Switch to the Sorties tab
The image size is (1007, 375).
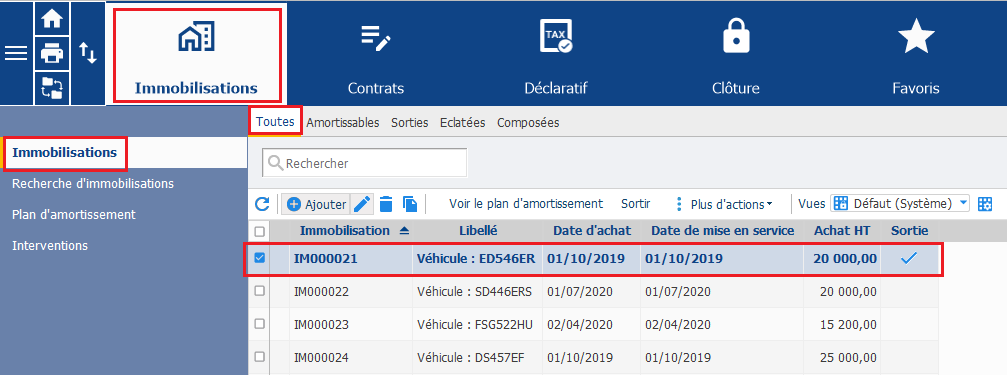[x=410, y=123]
